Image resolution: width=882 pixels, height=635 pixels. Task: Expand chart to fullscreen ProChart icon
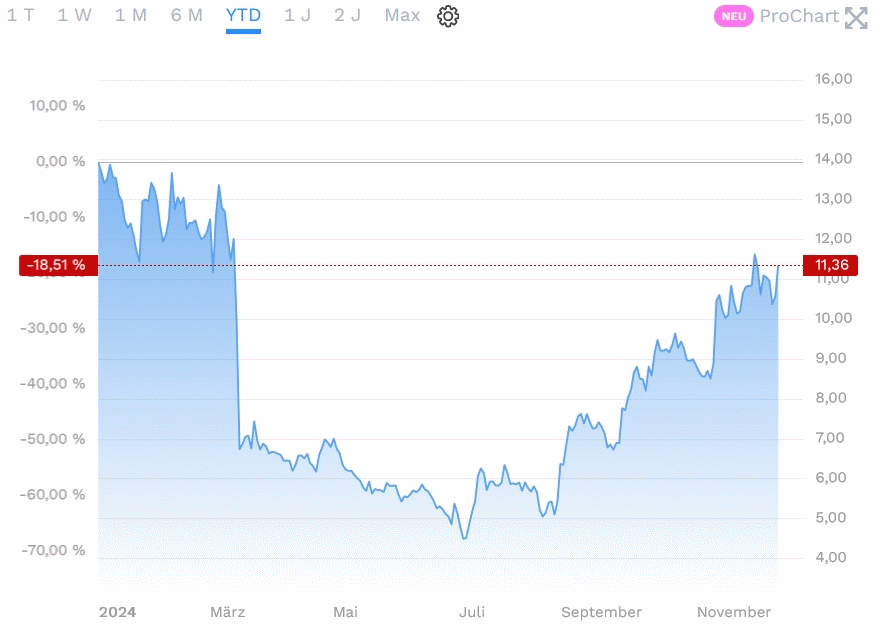point(856,17)
